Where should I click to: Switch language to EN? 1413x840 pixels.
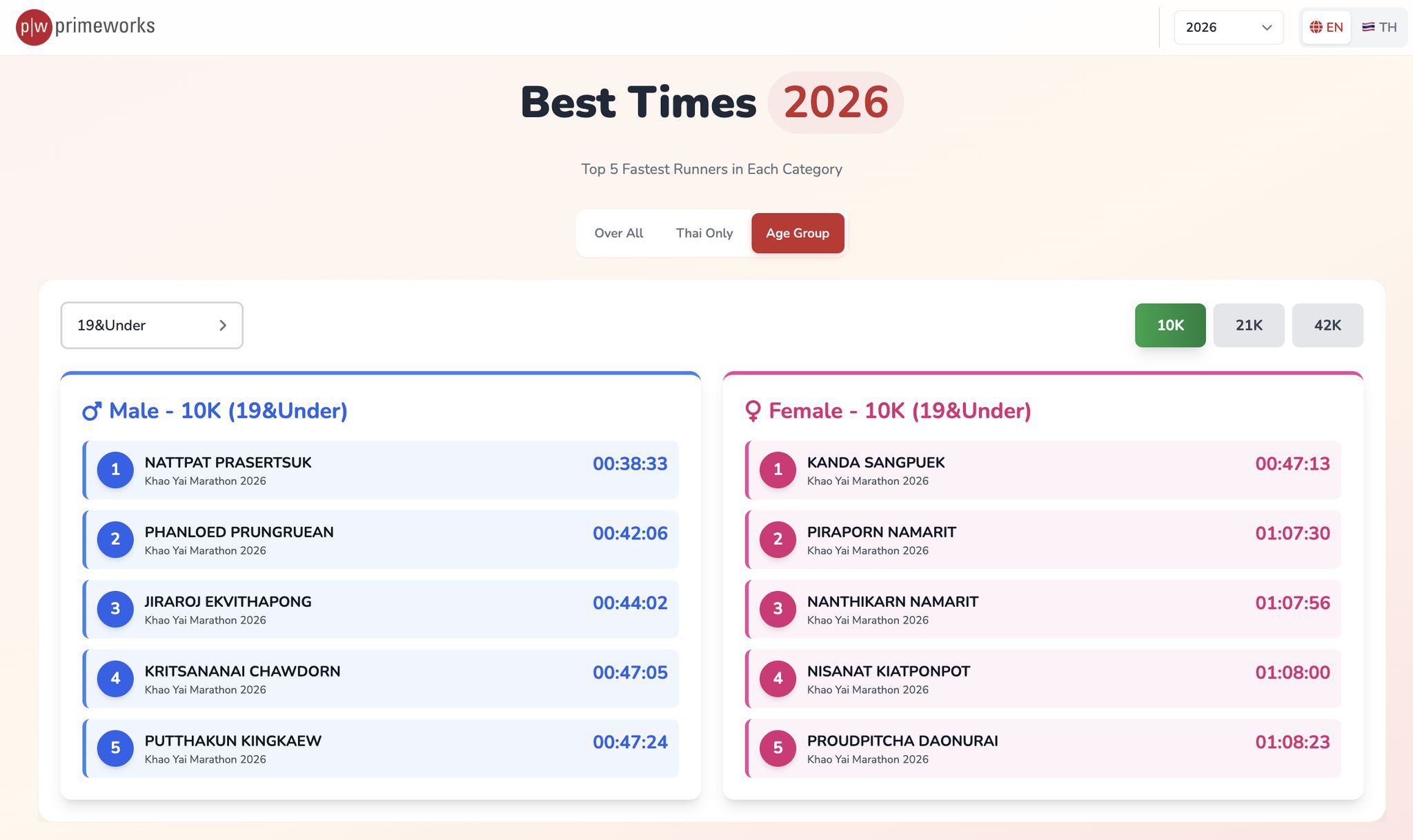[x=1326, y=28]
